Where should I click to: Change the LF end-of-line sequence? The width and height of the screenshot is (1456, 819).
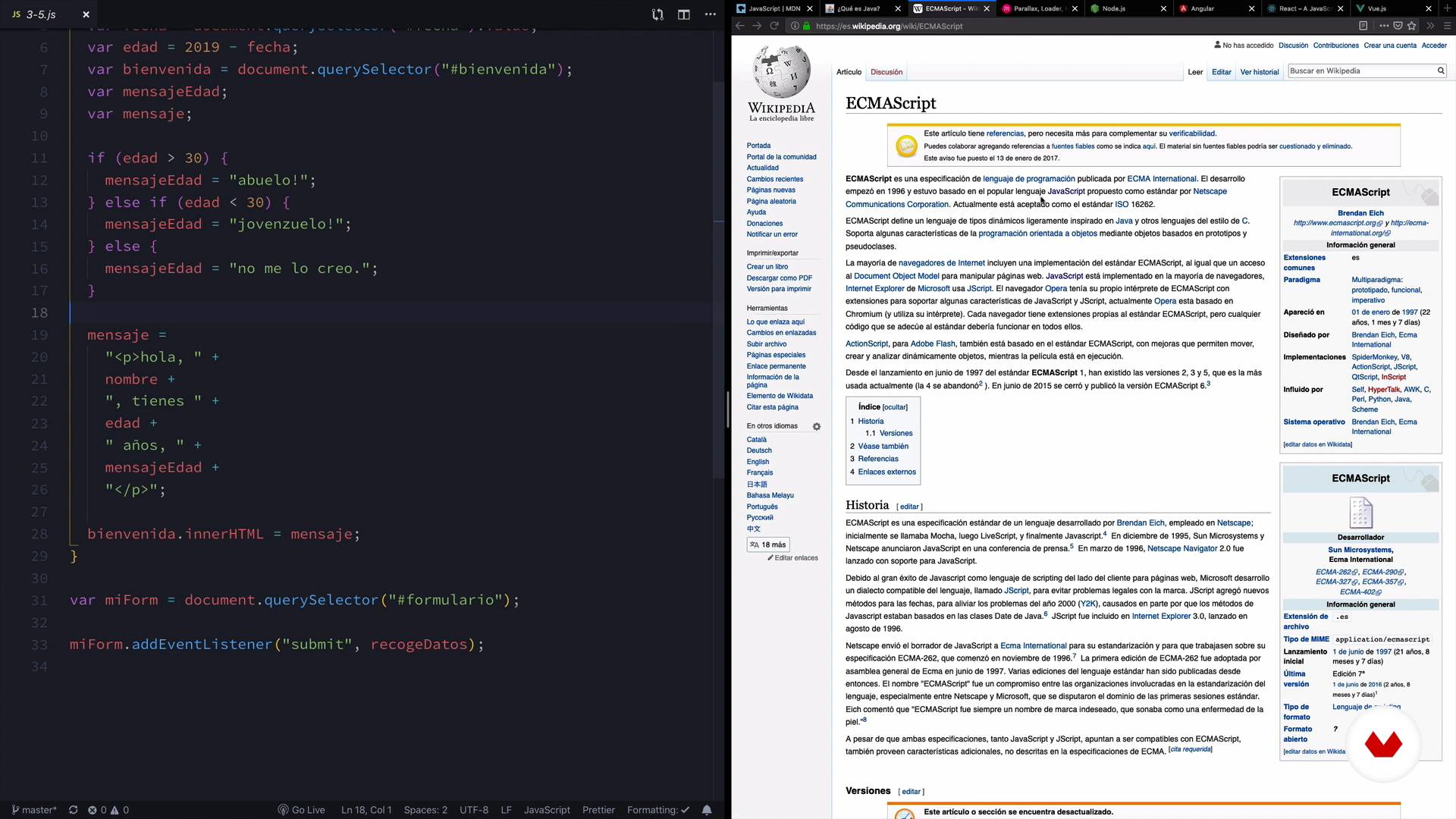pos(506,810)
